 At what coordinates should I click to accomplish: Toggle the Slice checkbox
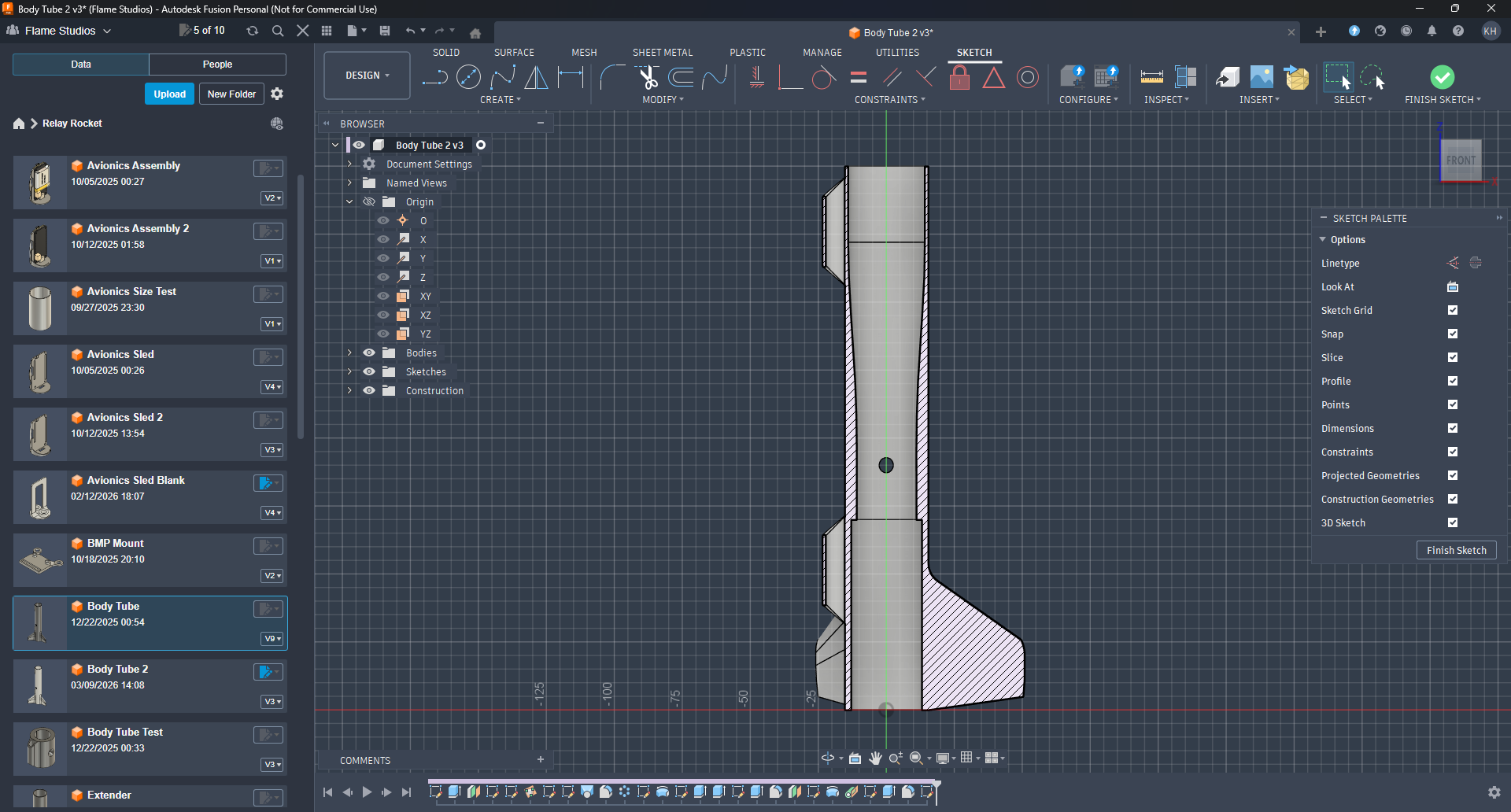[x=1453, y=358]
